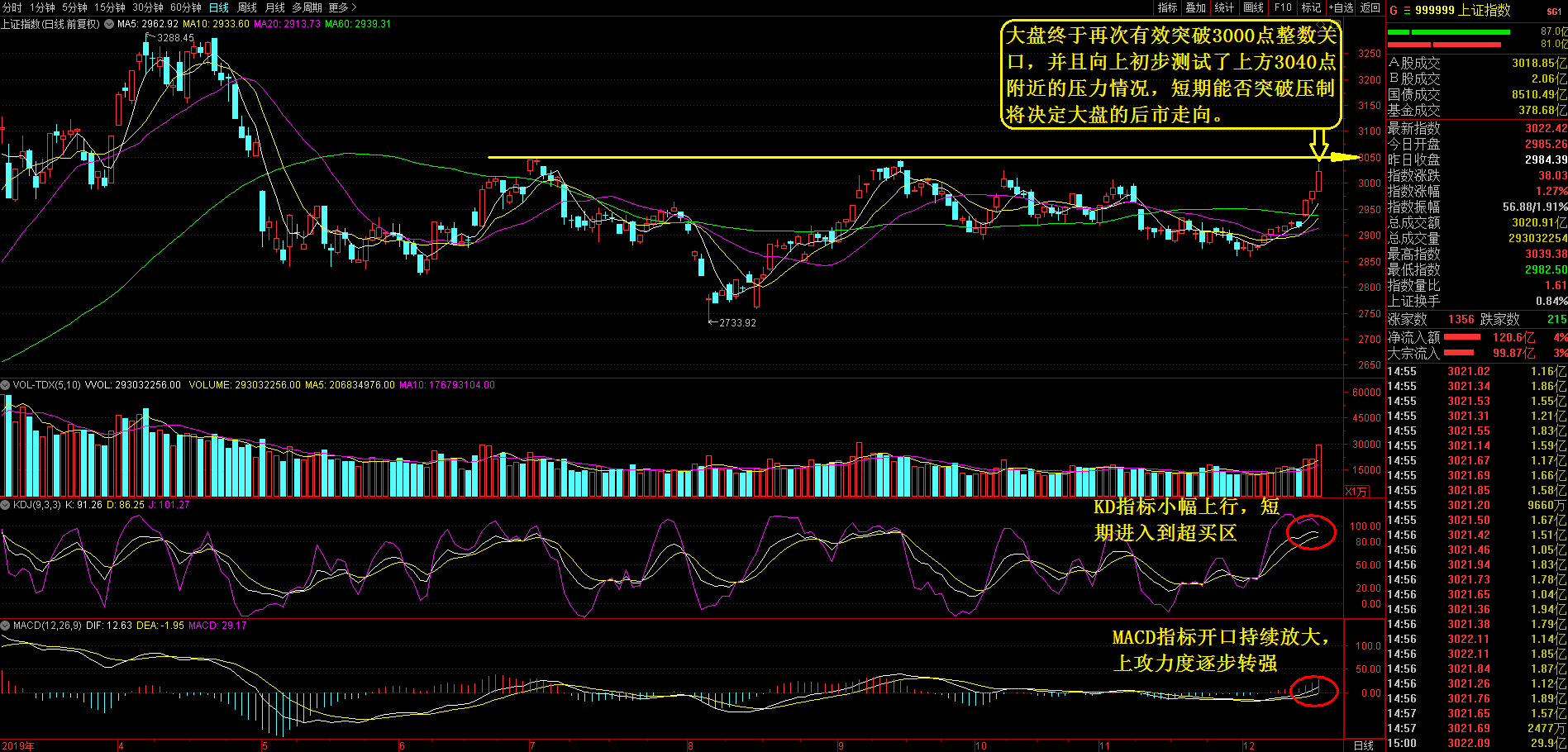Open the MACD indicator dropdown arrow
The image size is (1568, 752).
coord(5,626)
